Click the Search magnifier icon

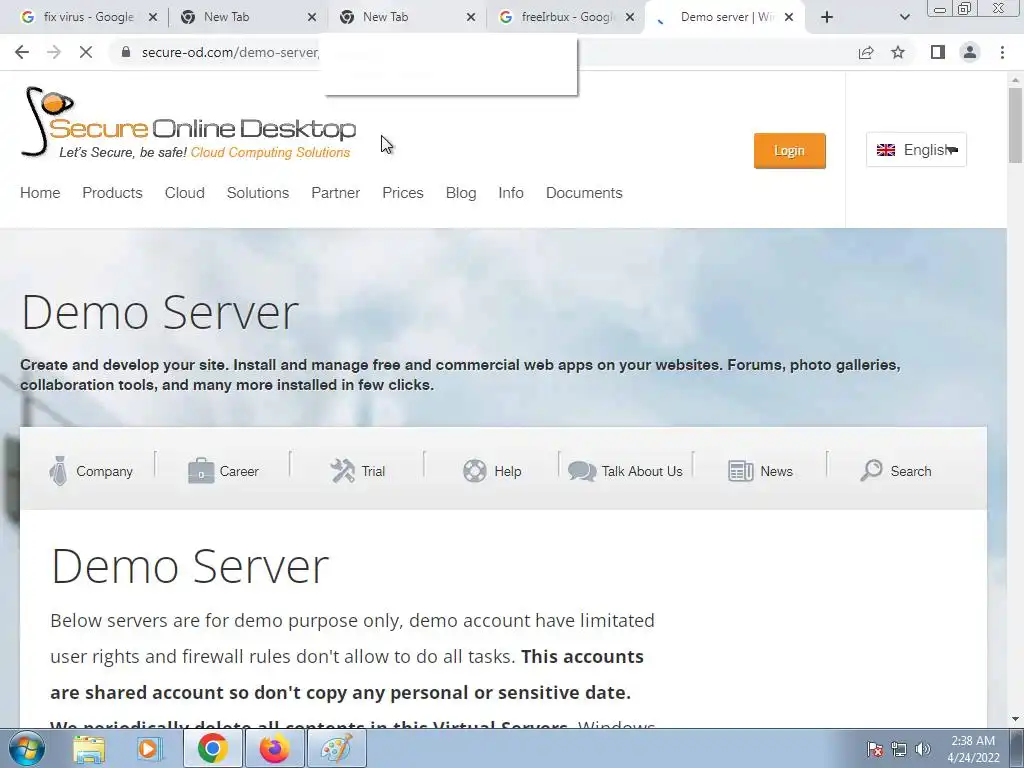click(871, 470)
